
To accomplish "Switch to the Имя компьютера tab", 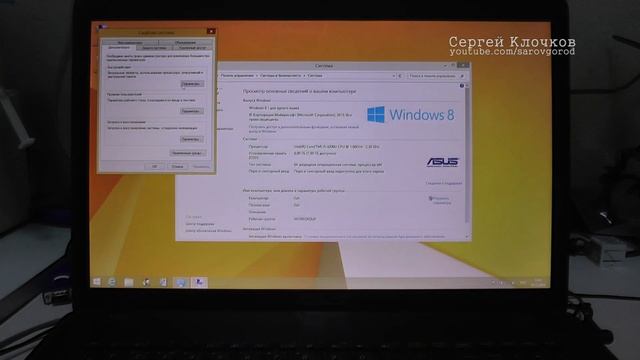I will pos(130,42).
